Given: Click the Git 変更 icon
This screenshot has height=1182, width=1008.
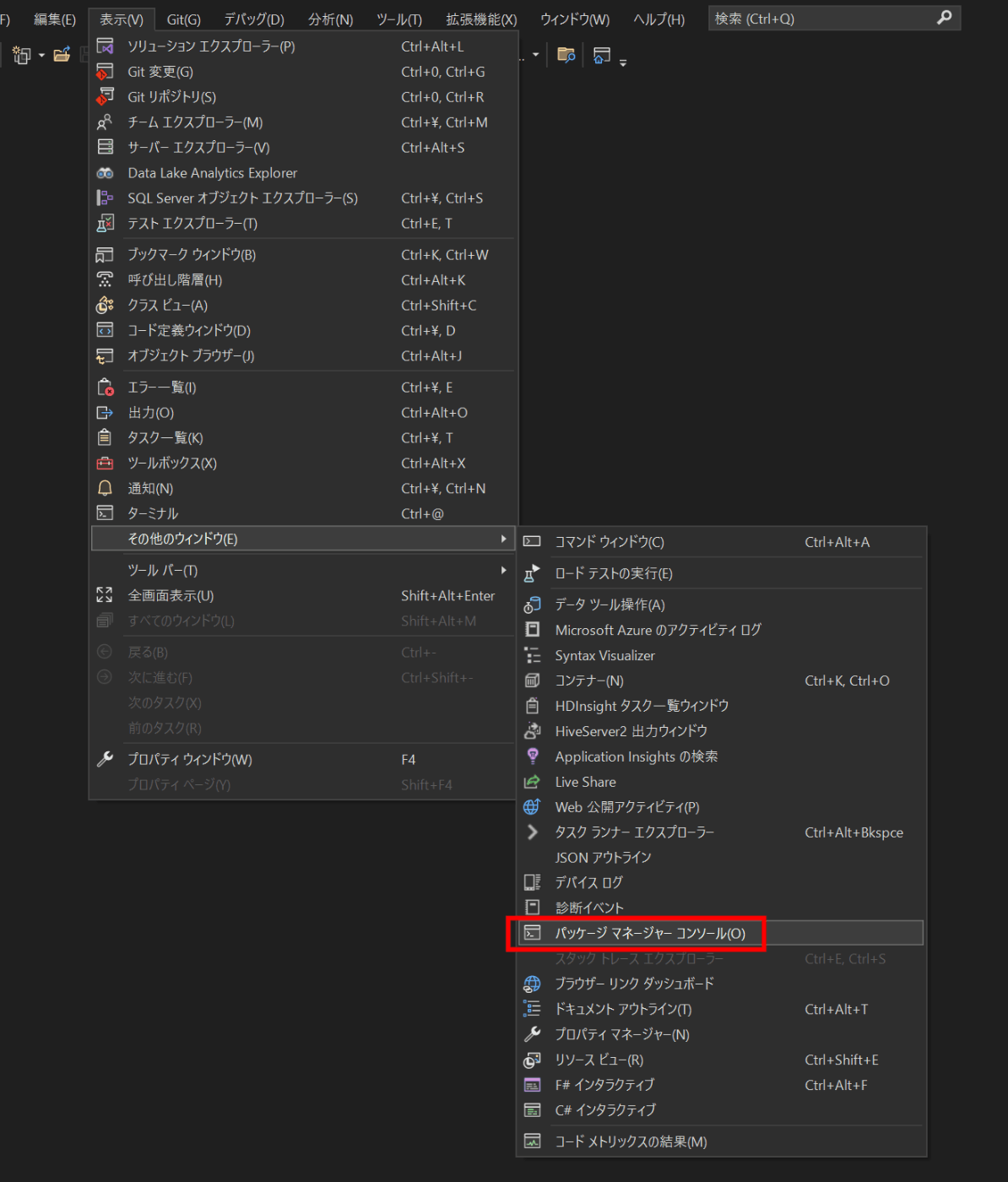Looking at the screenshot, I should click(105, 71).
